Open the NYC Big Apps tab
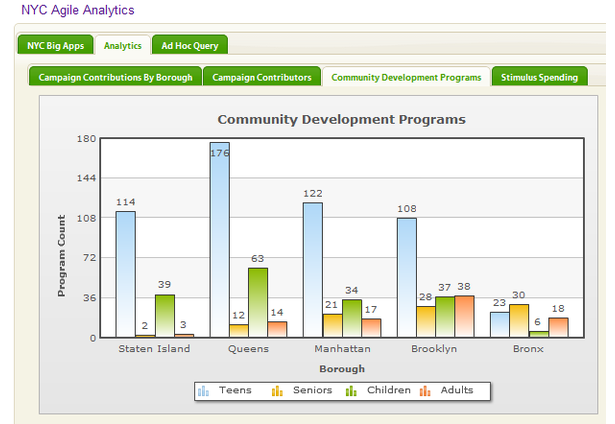The height and width of the screenshot is (424, 615). (55, 45)
